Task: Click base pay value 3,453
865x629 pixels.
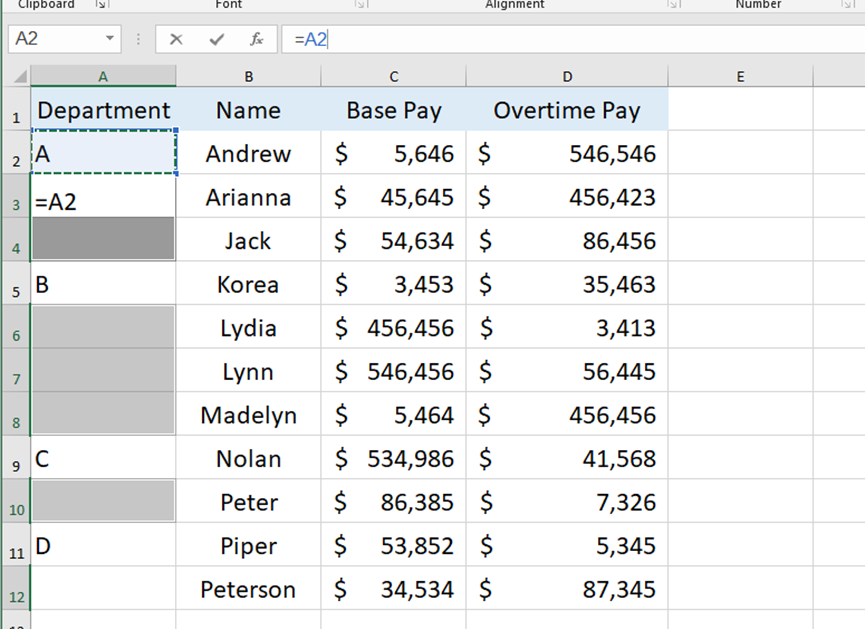Action: (424, 284)
